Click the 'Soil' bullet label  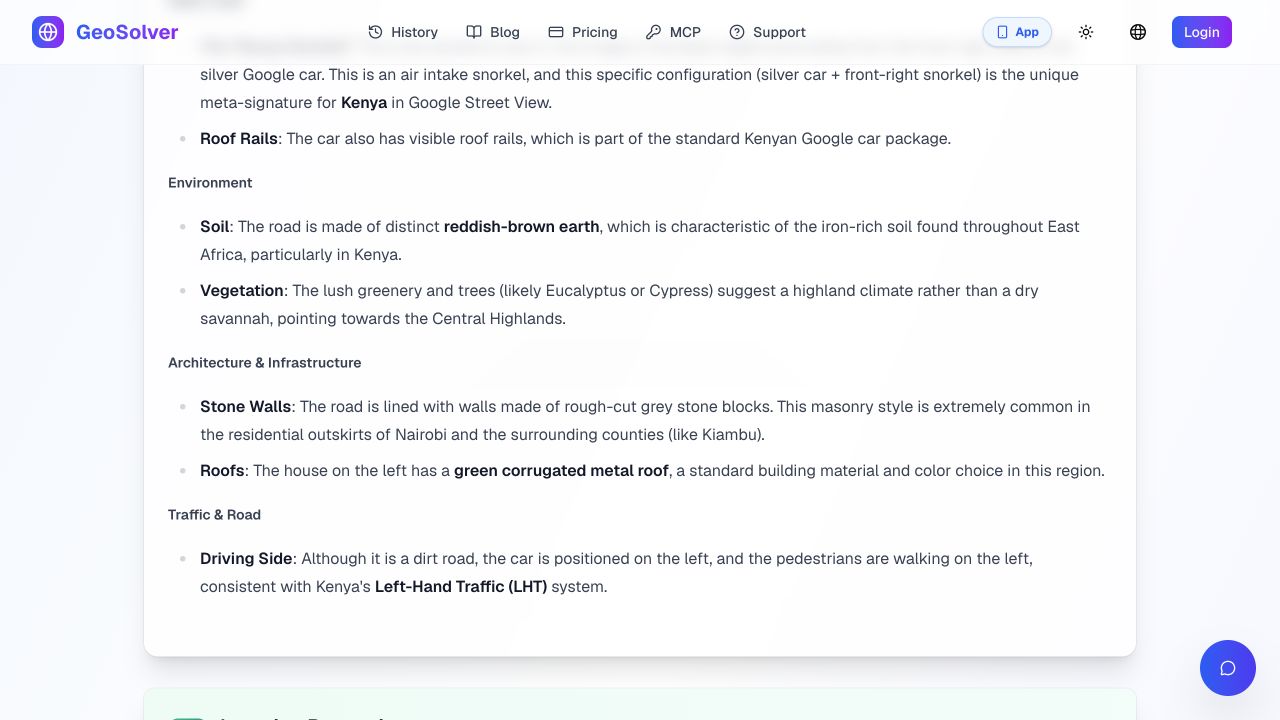(215, 226)
